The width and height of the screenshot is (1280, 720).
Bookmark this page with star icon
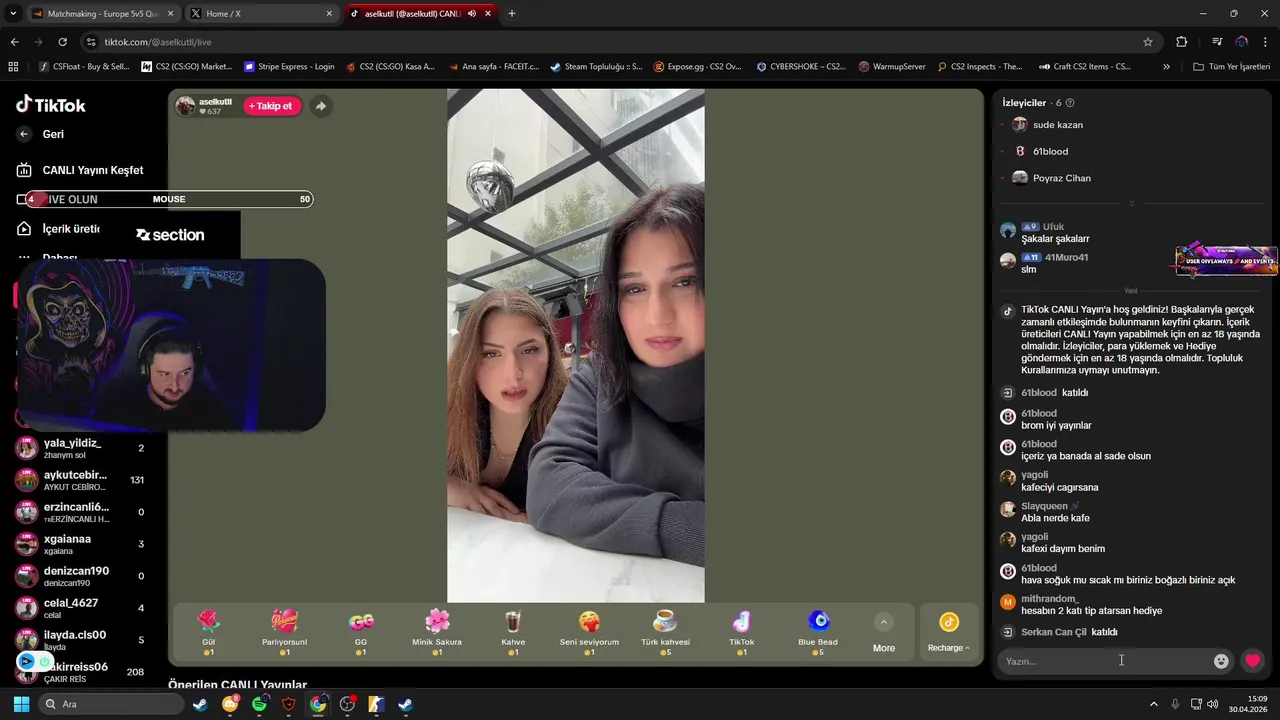coord(1148,42)
